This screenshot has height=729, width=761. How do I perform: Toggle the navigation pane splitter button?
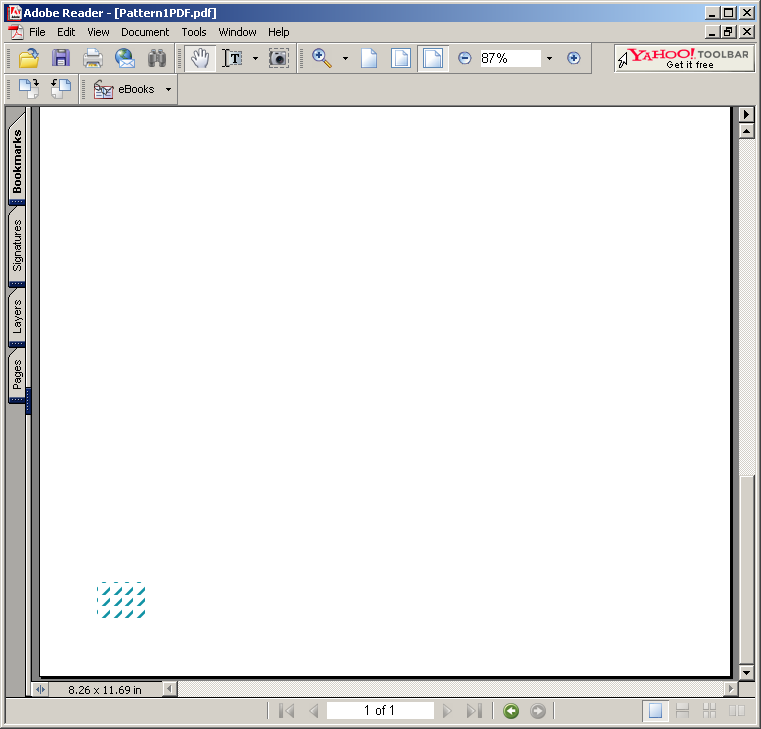(40, 690)
